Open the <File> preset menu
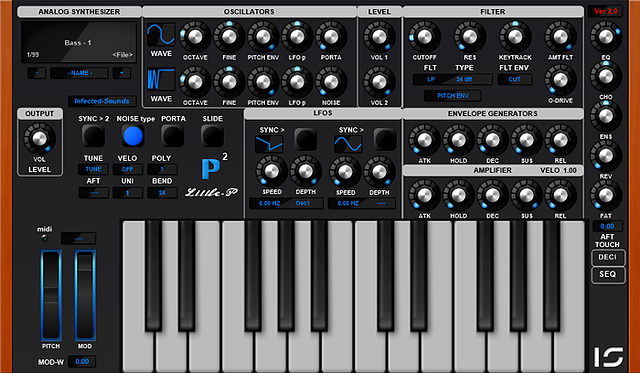The height and width of the screenshot is (373, 640). click(122, 55)
